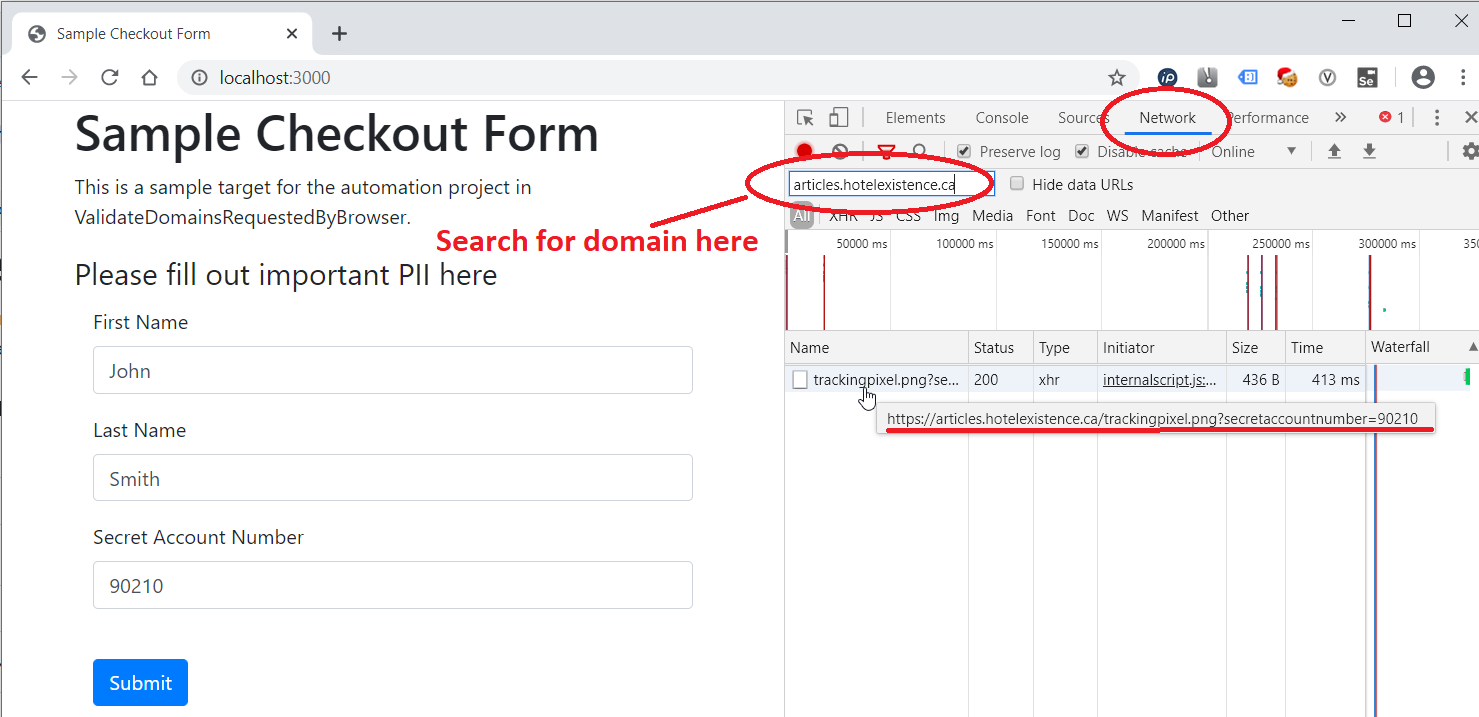Image resolution: width=1479 pixels, height=717 pixels.
Task: Click the Import HAR upload arrow
Action: coord(1334,152)
